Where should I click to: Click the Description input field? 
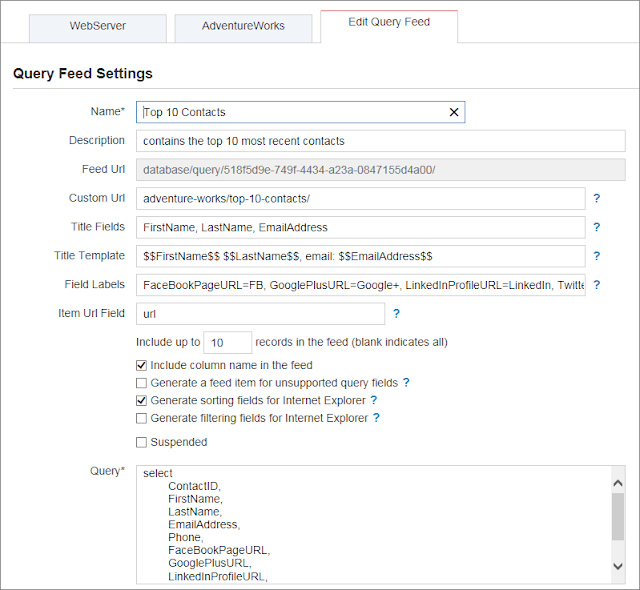[380, 141]
